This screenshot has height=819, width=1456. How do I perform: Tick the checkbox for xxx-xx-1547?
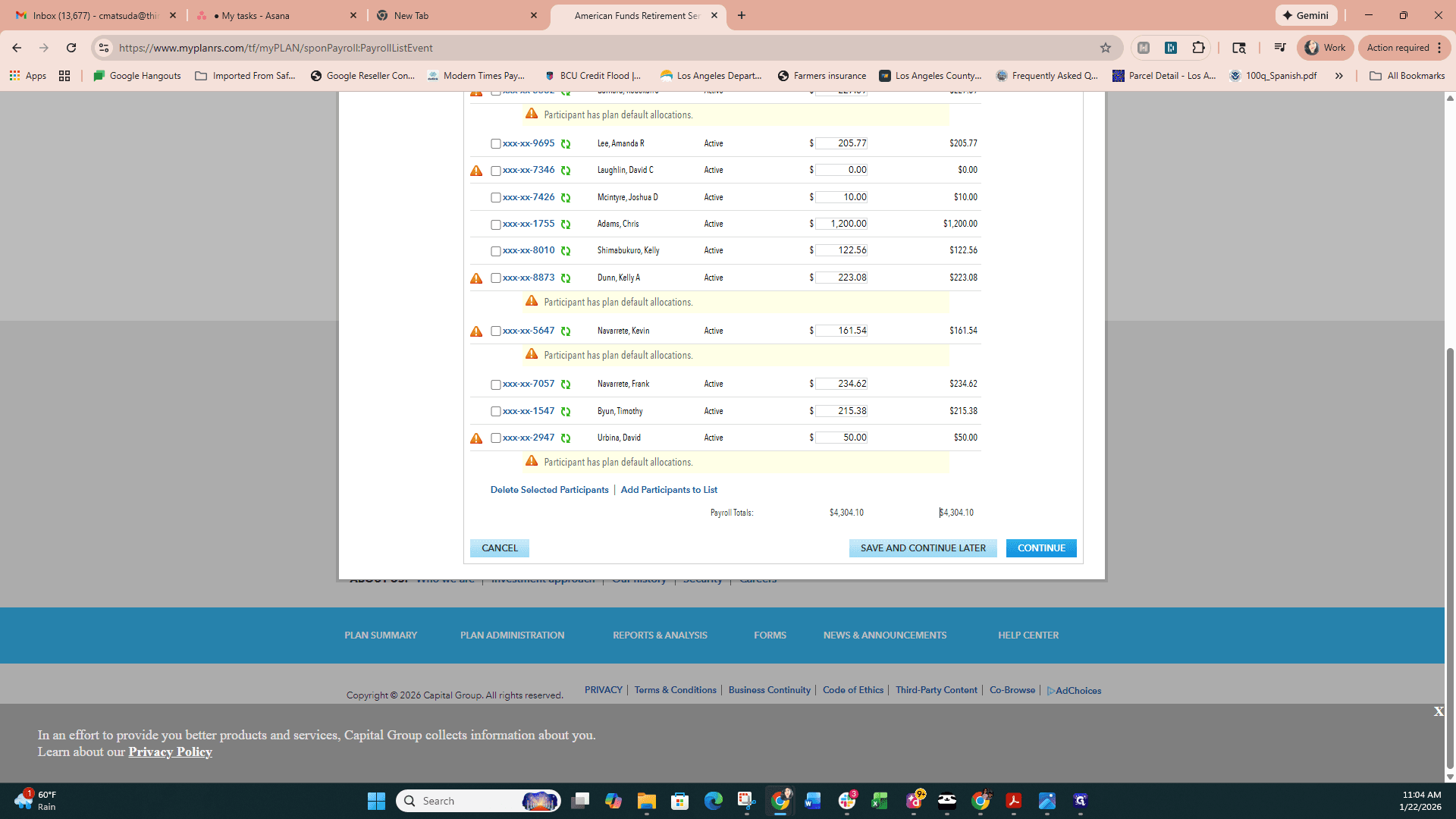495,412
